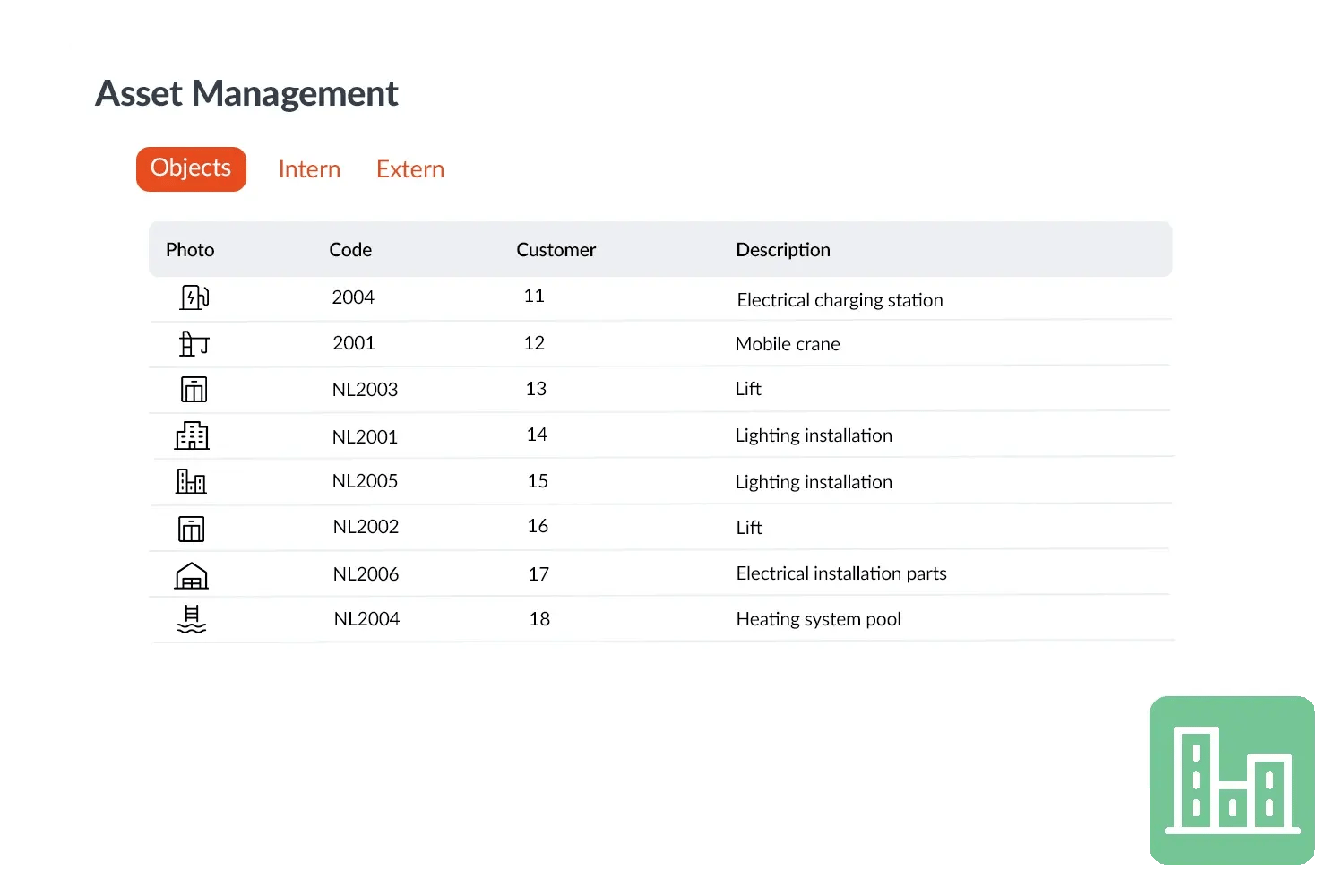Screen dimensions: 1344x896
Task: Open the Electrical charging station description
Action: 840,300
